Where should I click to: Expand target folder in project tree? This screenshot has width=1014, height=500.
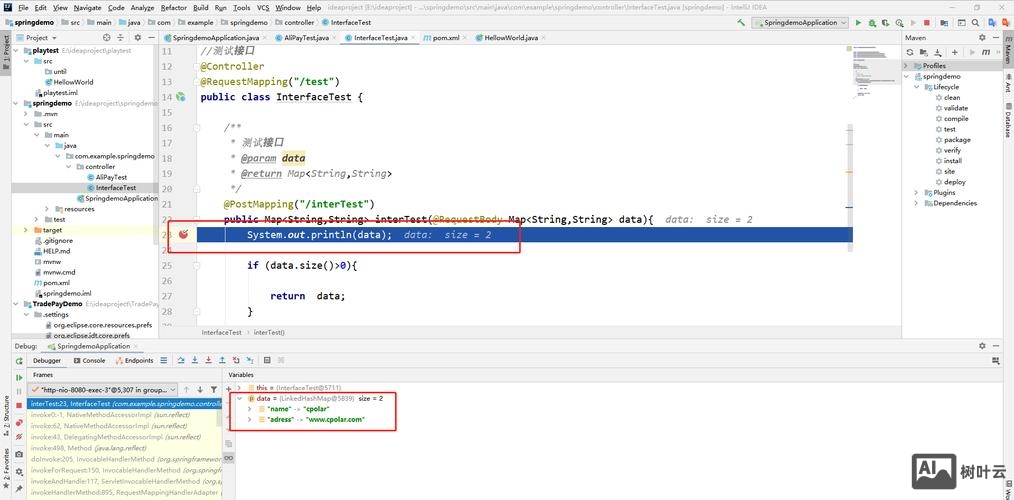pos(26,230)
